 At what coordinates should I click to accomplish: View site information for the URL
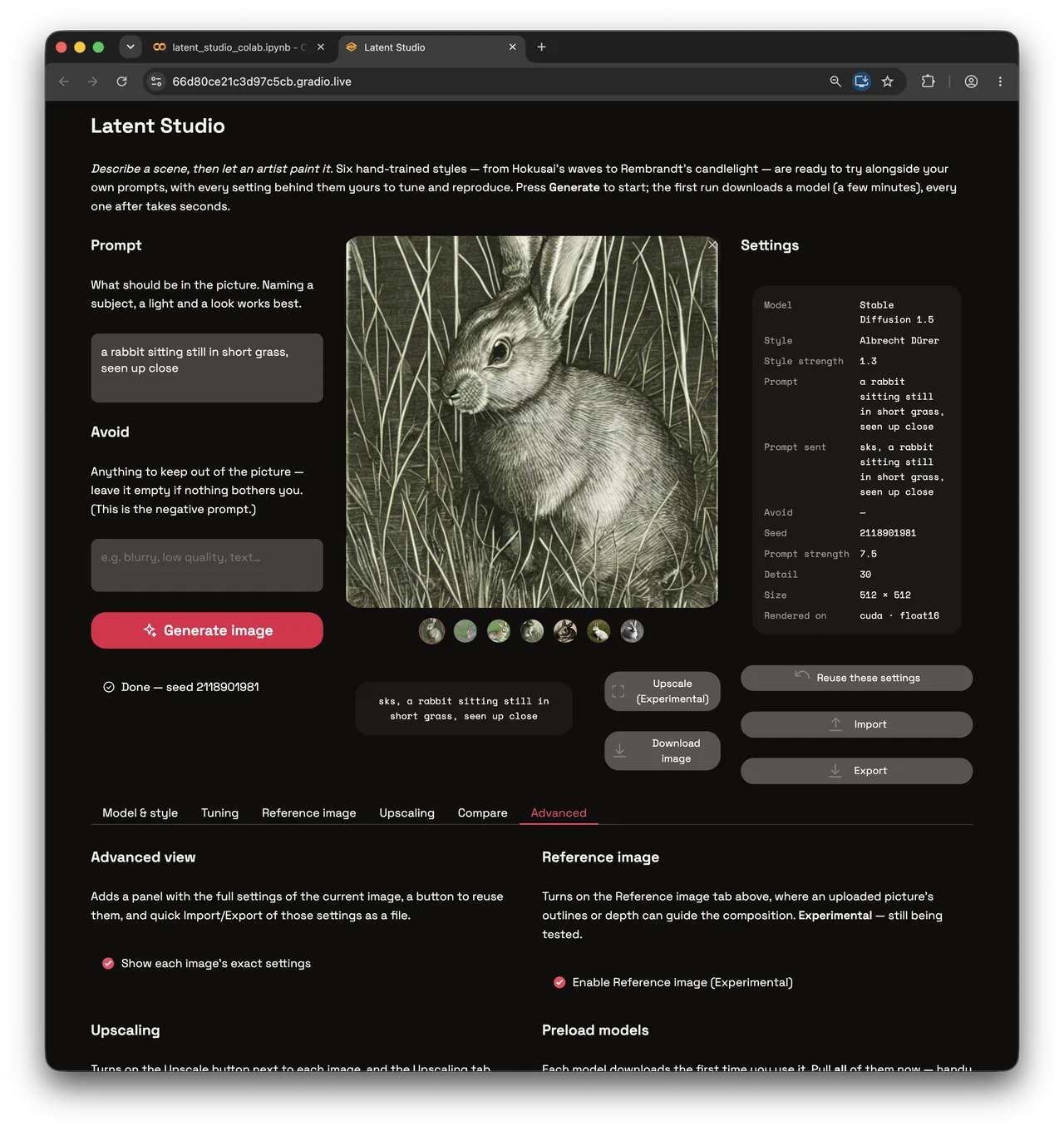(x=156, y=81)
